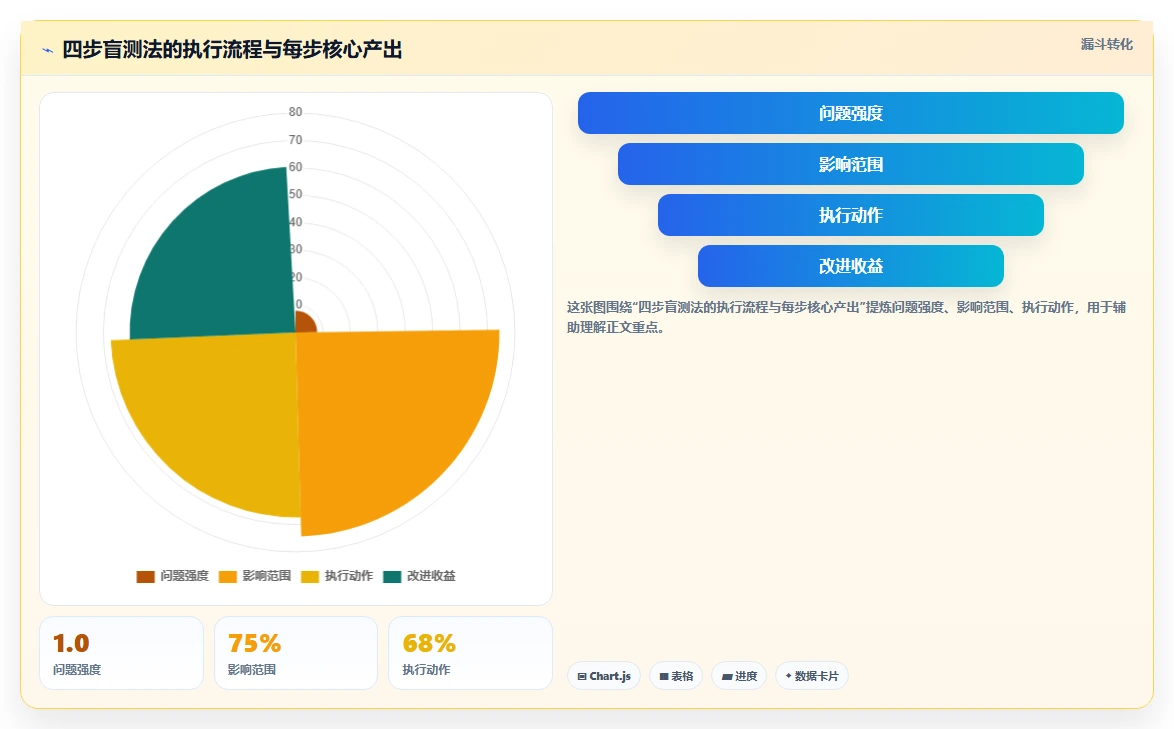The height and width of the screenshot is (729, 1174).
Task: Click the 影响范围 funnel bar
Action: pos(851,164)
